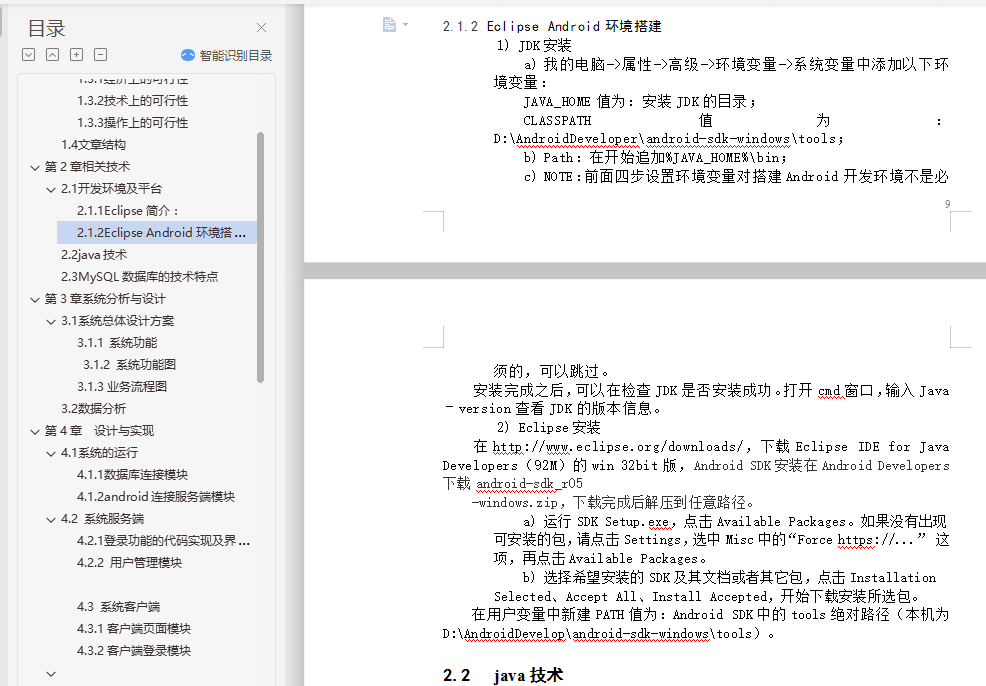Image resolution: width=986 pixels, height=686 pixels.
Task: Close the 目录 navigation pane
Action: click(262, 28)
